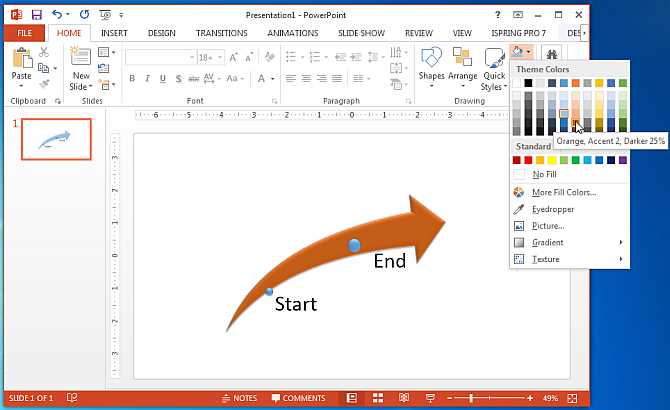Screen dimensions: 670x410
Task: Click the Start text box on slide
Action: point(296,305)
